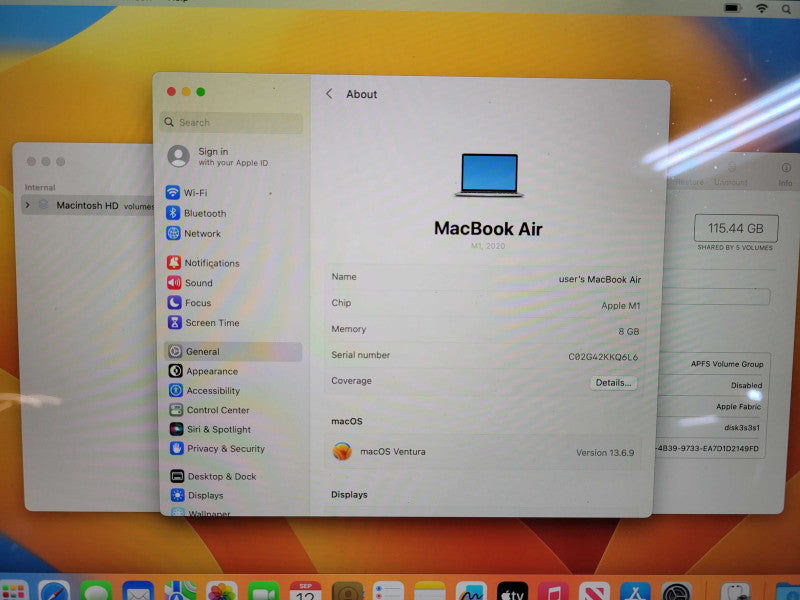Click the APFS Volume Group value
The image size is (800, 600).
[x=727, y=364]
